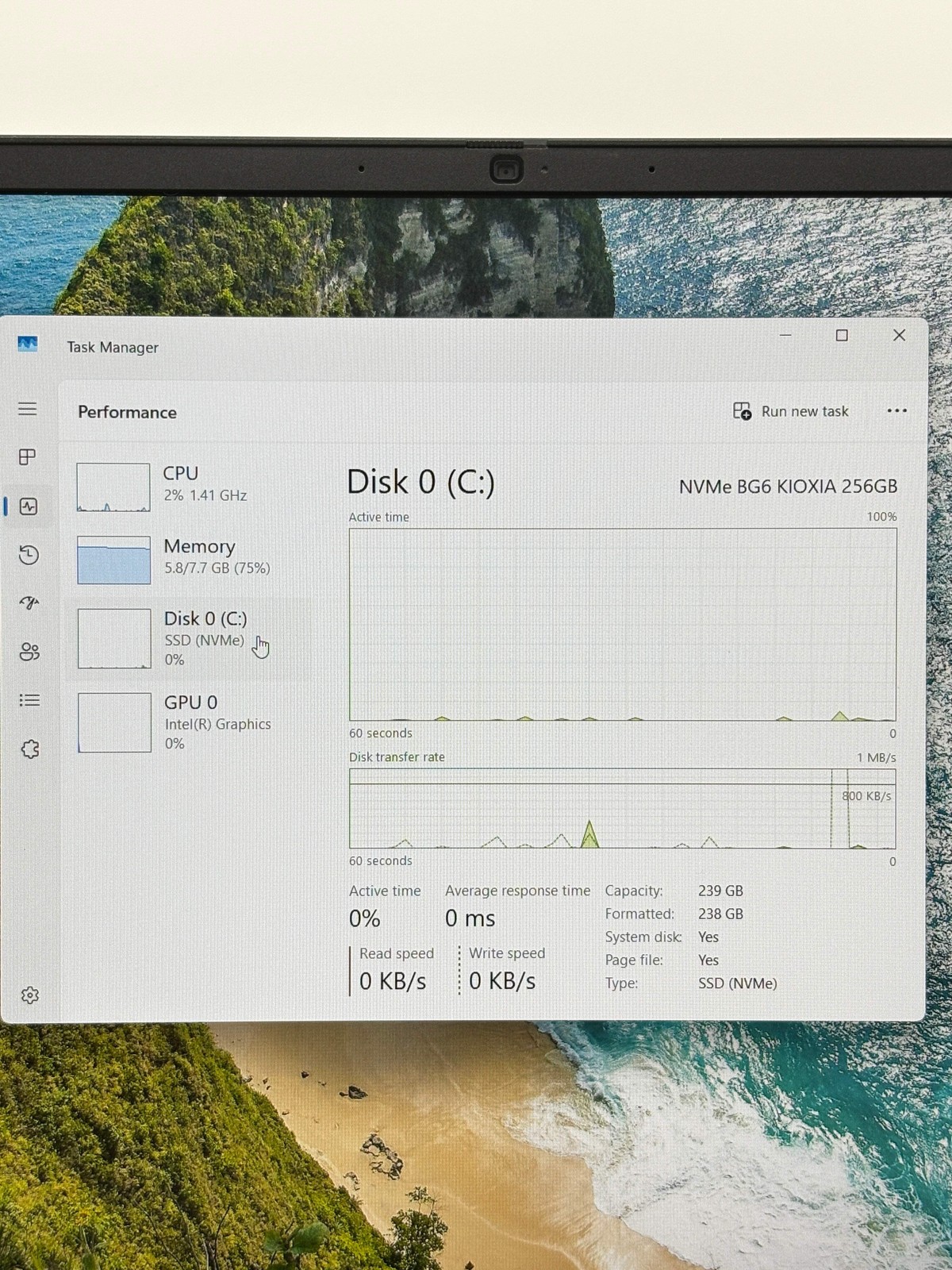
Task: Open the hamburger navigation menu
Action: click(x=28, y=409)
